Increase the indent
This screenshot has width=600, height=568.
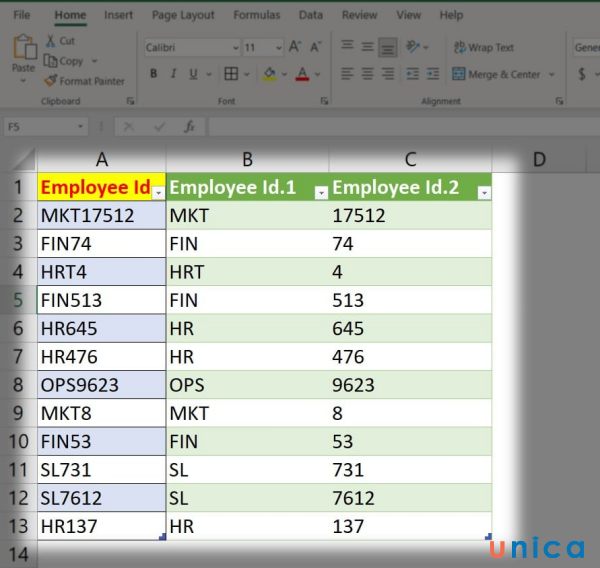433,73
